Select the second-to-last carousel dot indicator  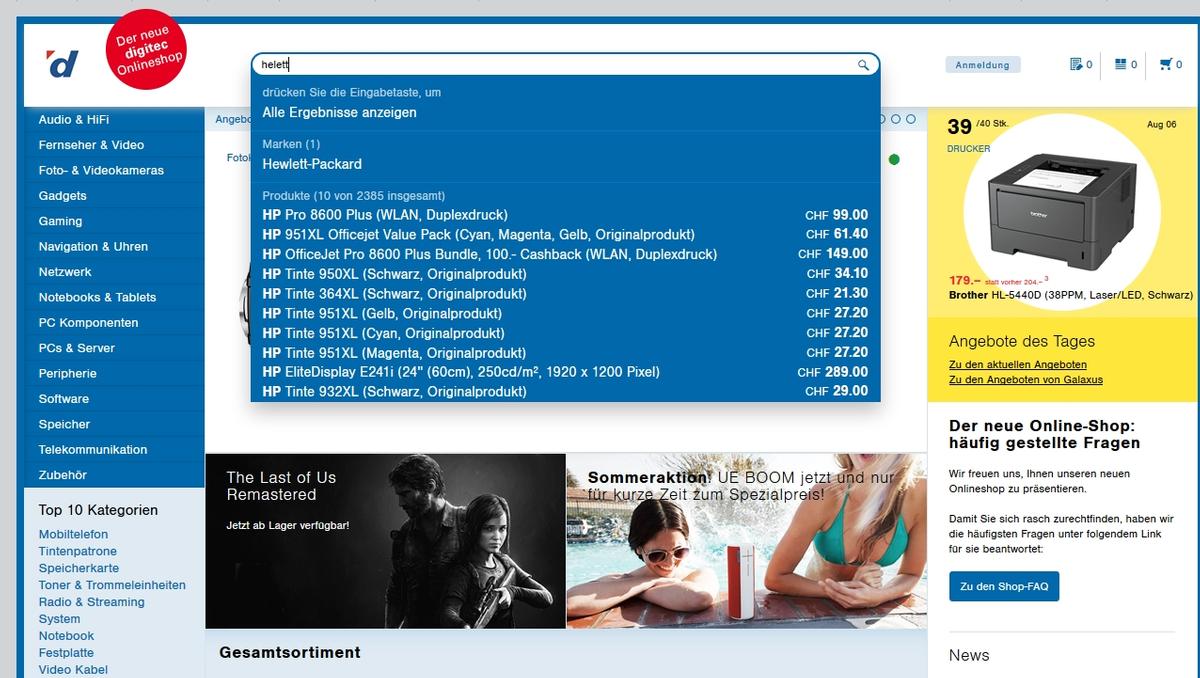point(896,119)
